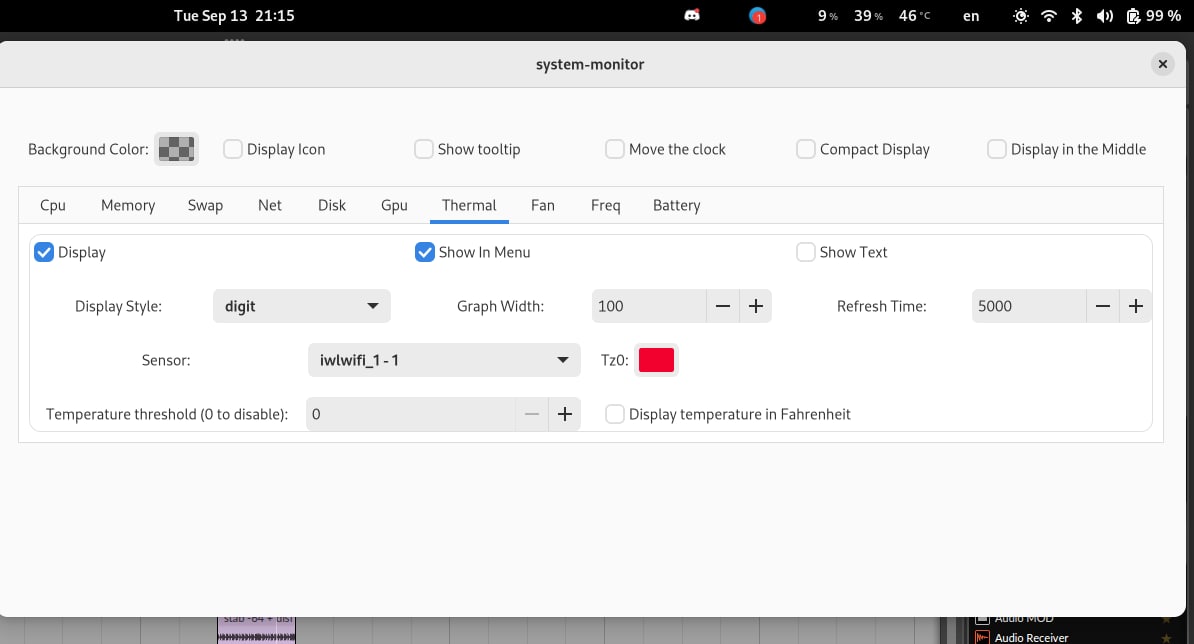Switch to the Memory tab
The image size is (1194, 644).
128,205
